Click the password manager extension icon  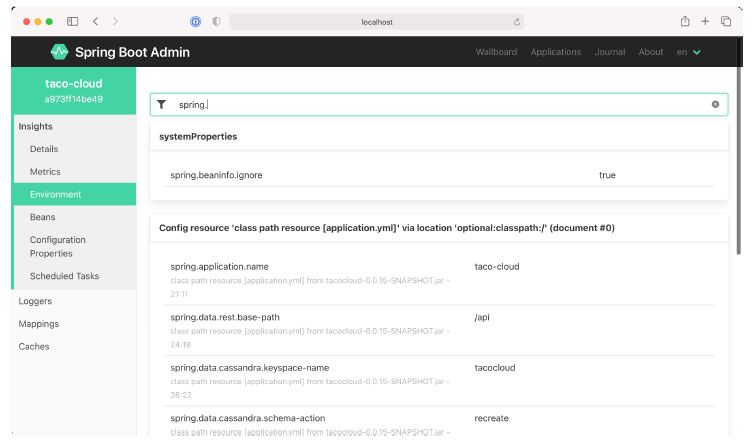click(195, 21)
